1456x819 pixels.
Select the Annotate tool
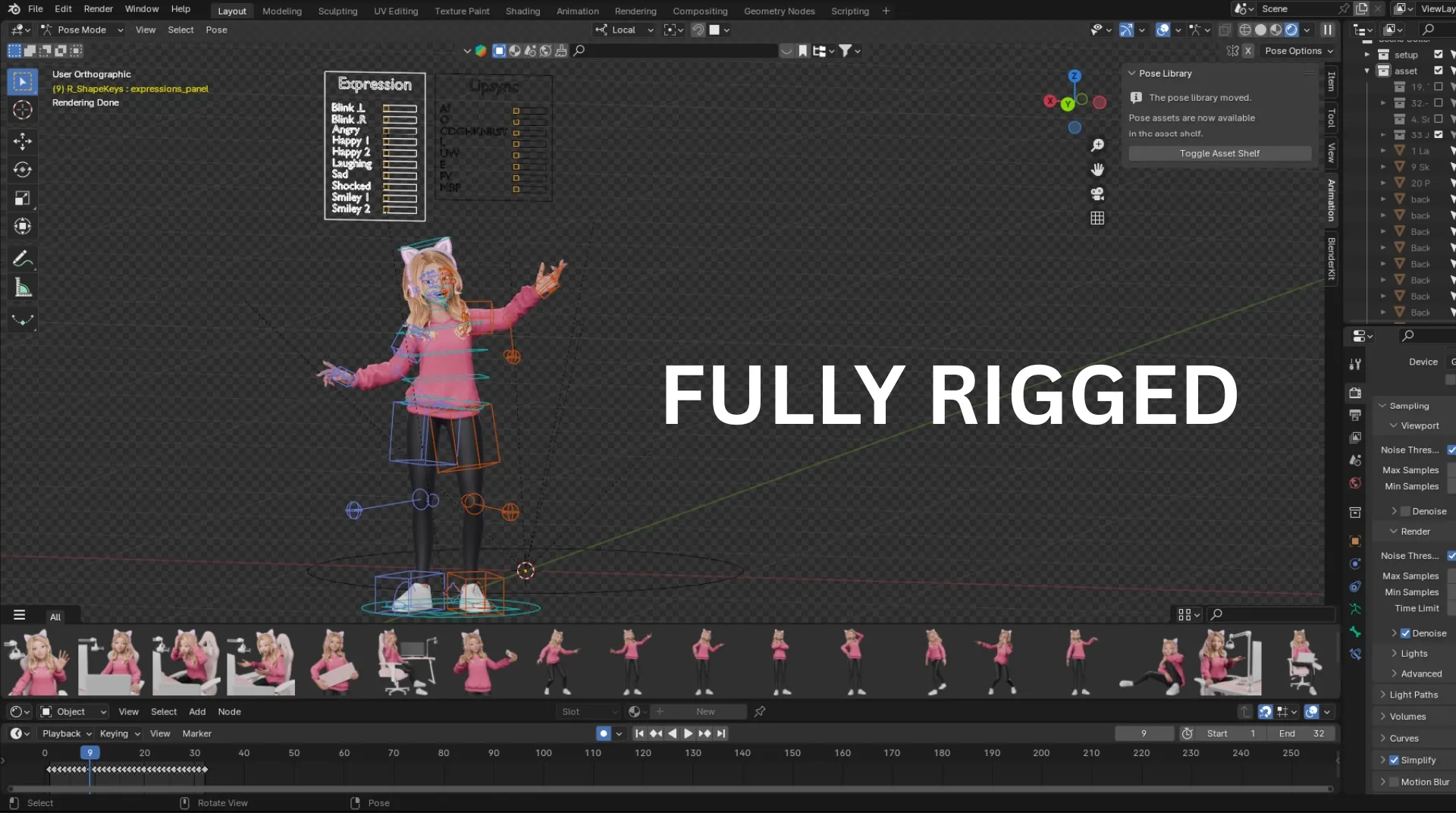(x=22, y=259)
